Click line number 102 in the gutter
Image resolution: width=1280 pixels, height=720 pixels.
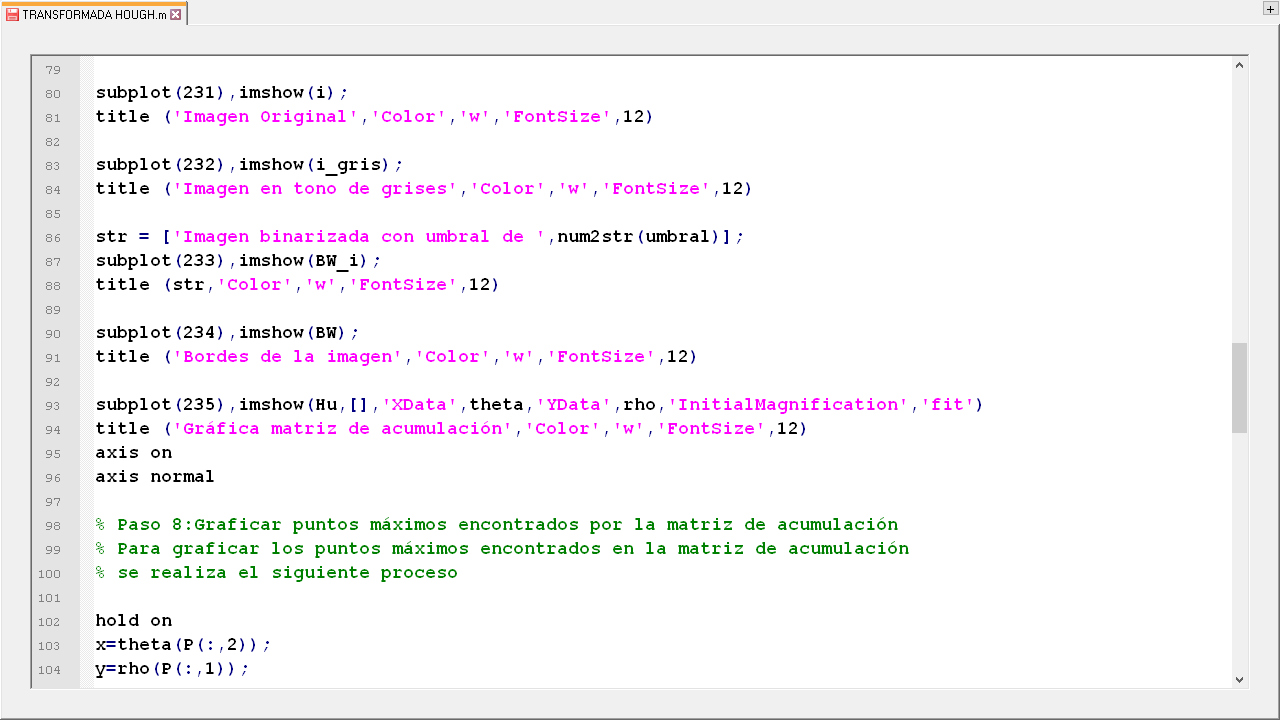tap(49, 621)
